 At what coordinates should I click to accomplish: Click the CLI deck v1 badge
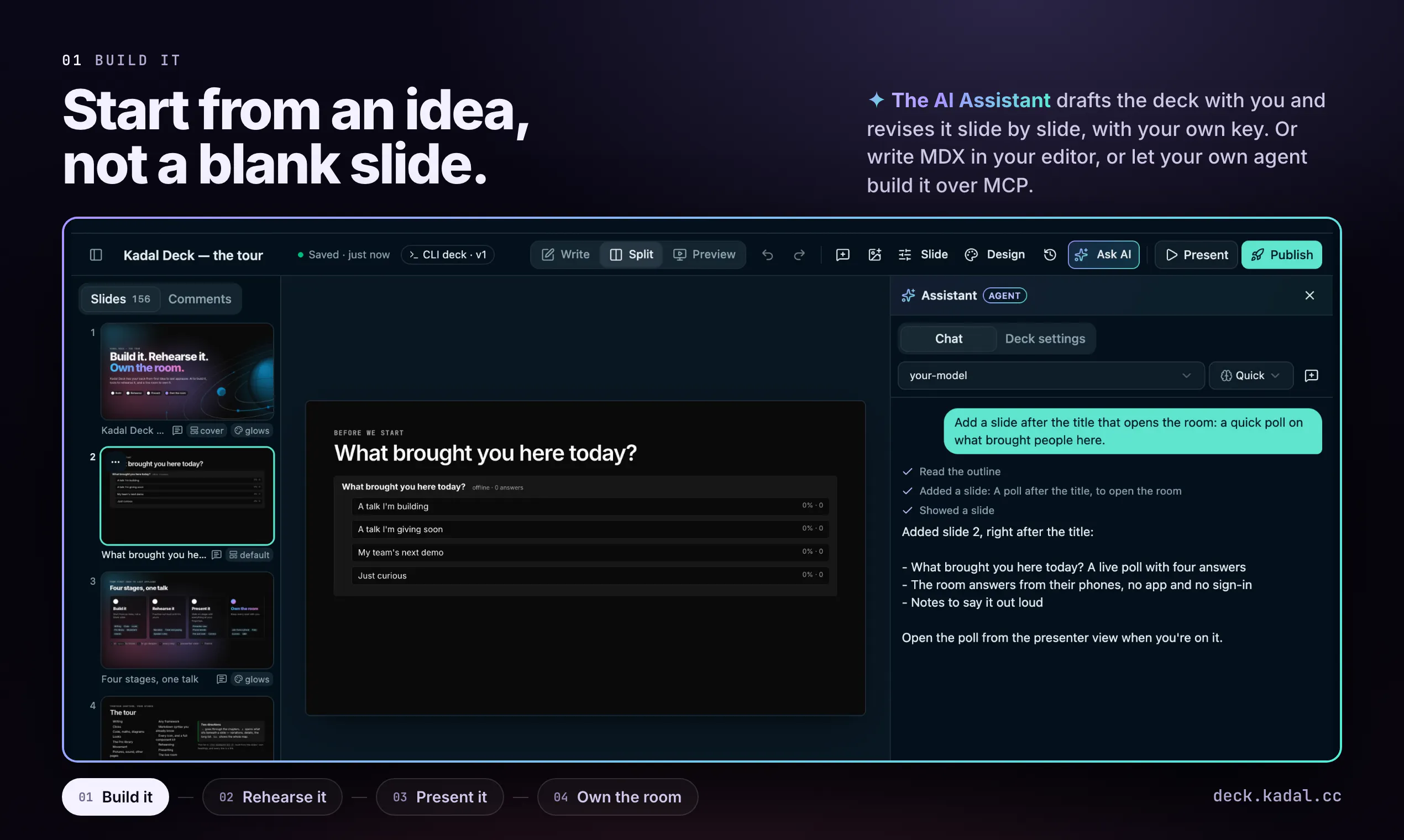pyautogui.click(x=448, y=255)
